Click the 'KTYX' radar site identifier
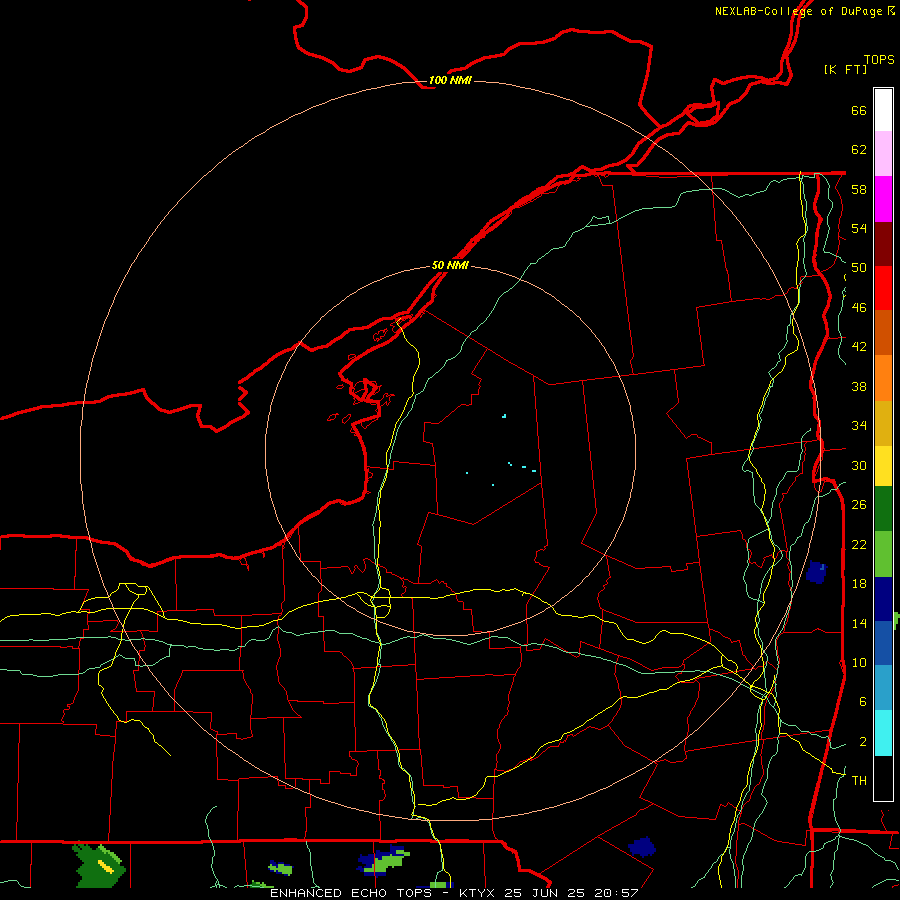 click(x=476, y=893)
